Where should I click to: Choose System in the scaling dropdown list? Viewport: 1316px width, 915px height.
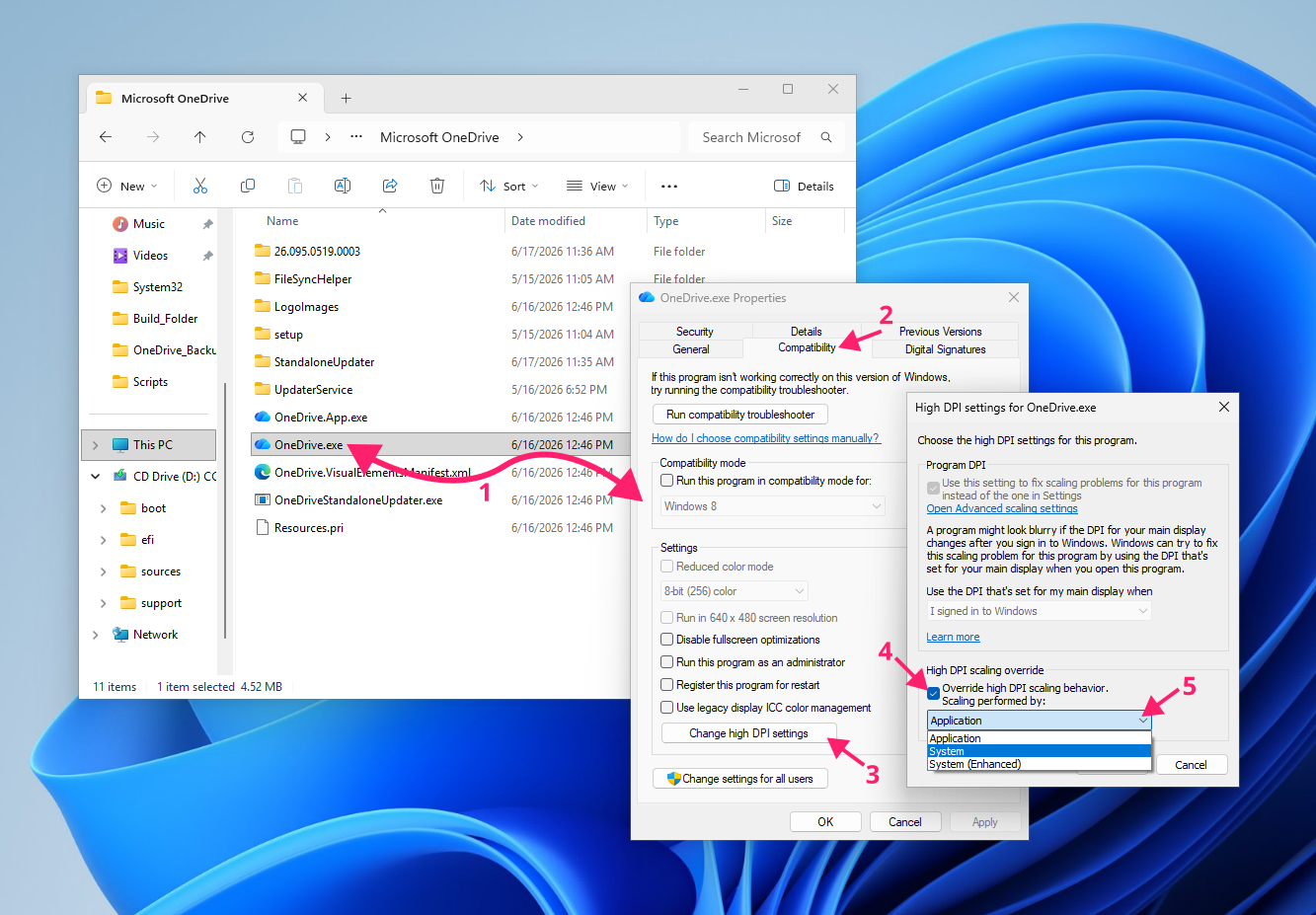[1040, 751]
